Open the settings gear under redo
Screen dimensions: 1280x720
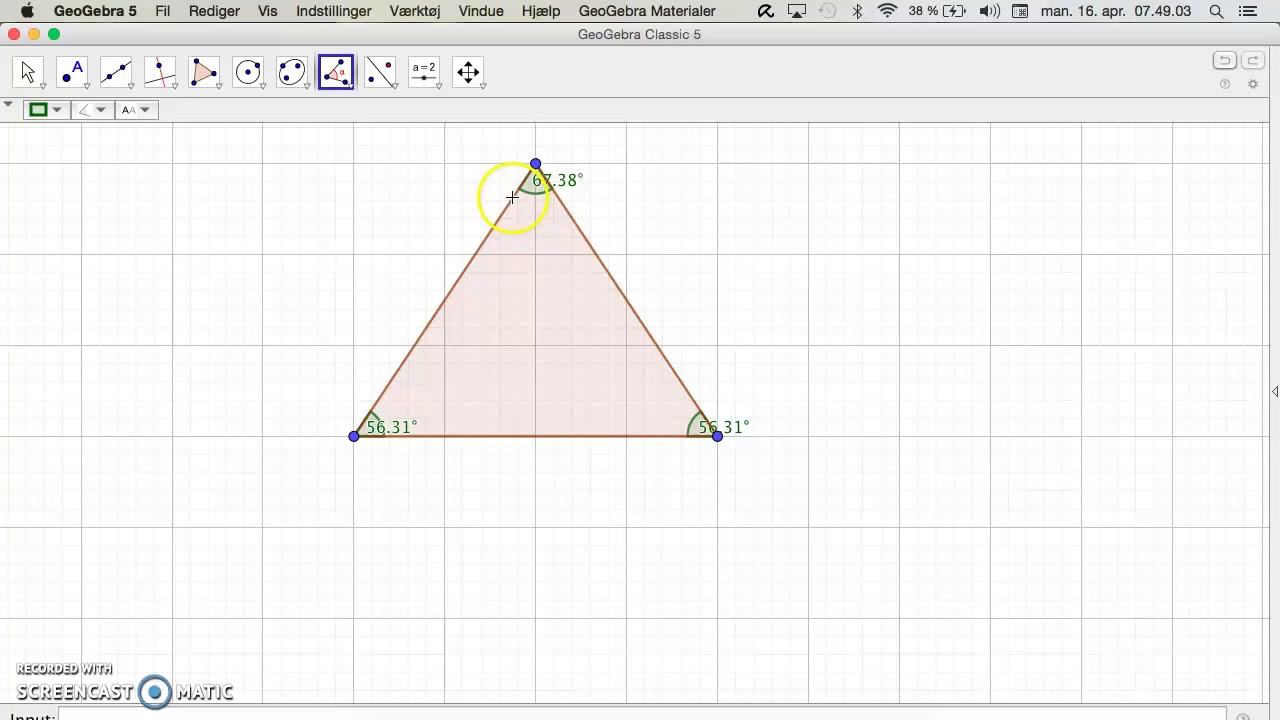pyautogui.click(x=1253, y=85)
